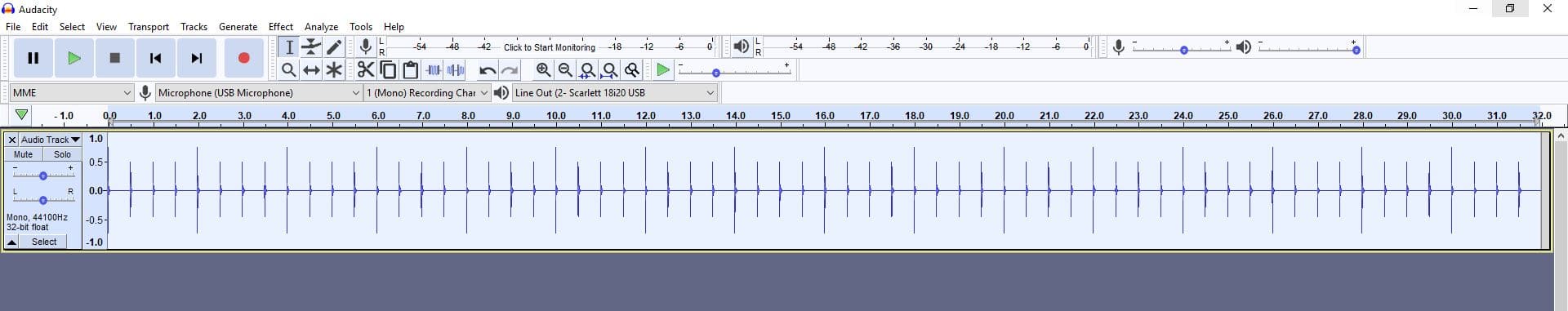The width and height of the screenshot is (1568, 311).
Task: Click the Paste clipboard icon
Action: [x=411, y=70]
